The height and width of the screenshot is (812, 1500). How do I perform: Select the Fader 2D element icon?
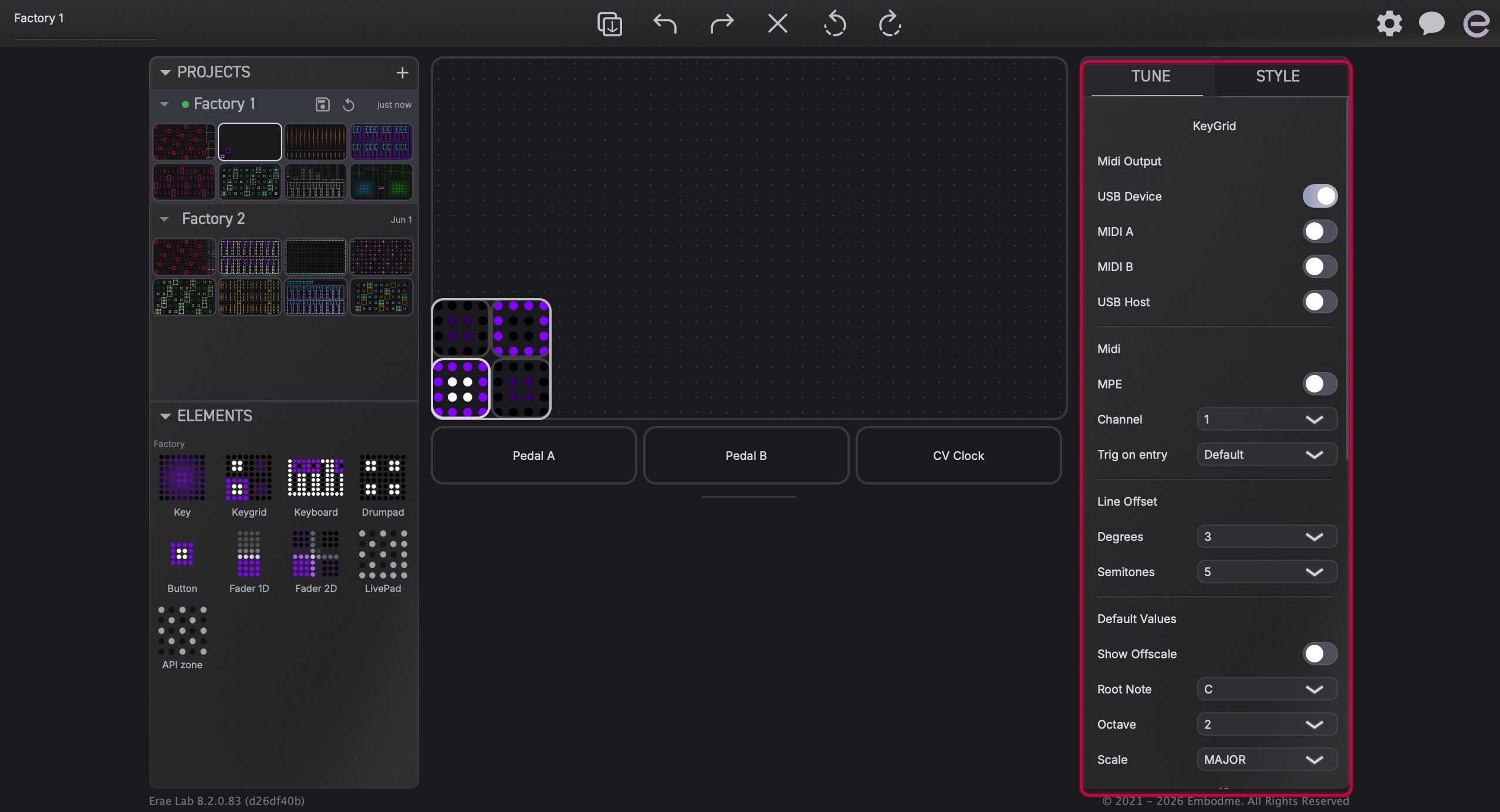pyautogui.click(x=316, y=554)
